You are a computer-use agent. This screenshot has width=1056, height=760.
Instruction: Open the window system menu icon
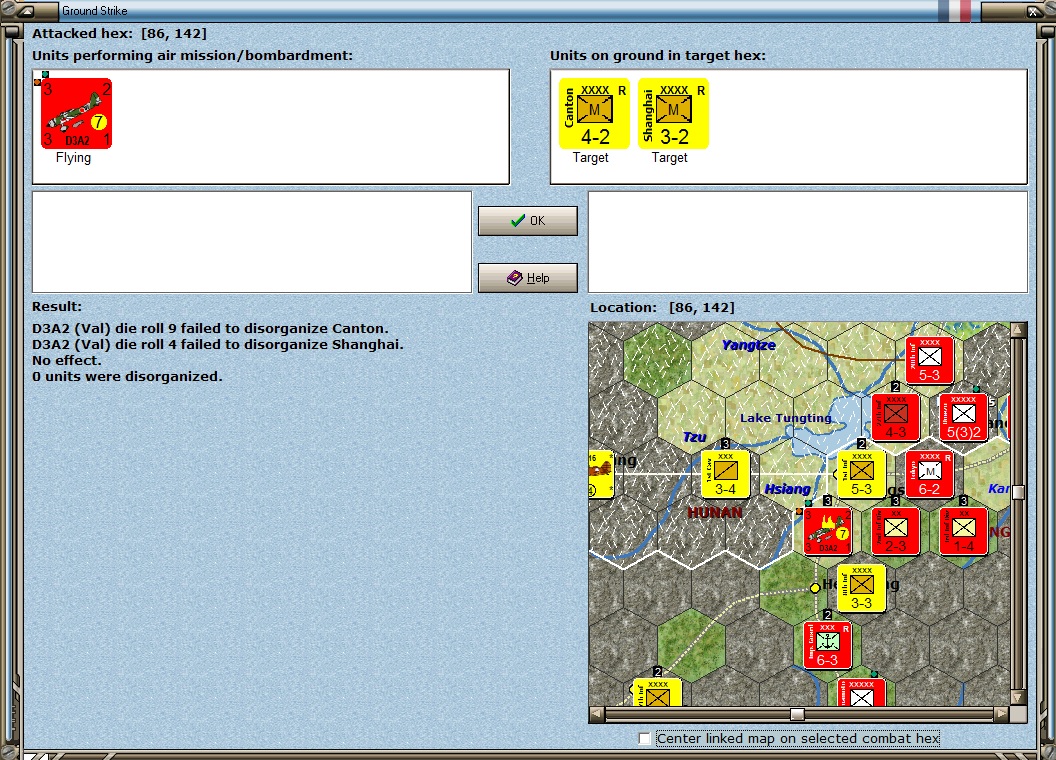(26, 11)
